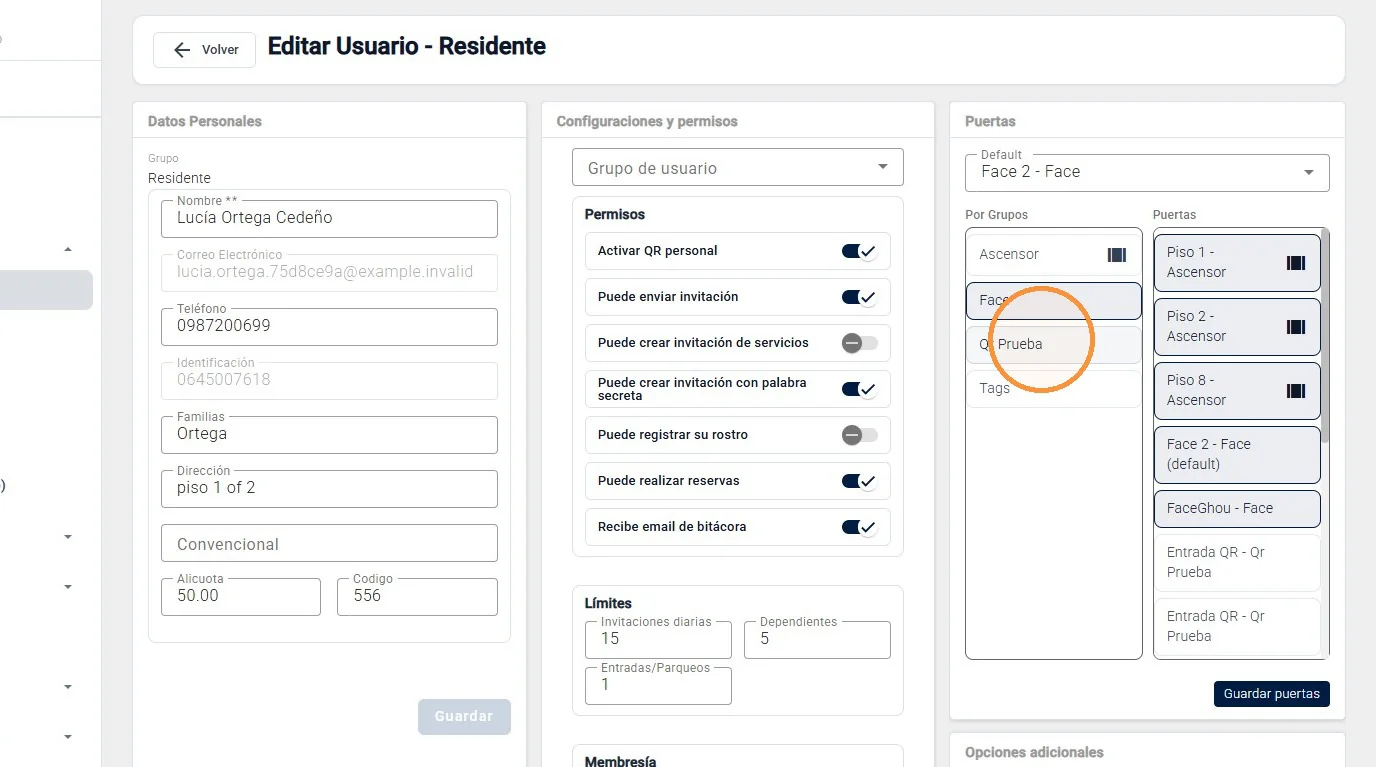1376x767 pixels.
Task: Click the Correo Electrónico field
Action: click(329, 272)
